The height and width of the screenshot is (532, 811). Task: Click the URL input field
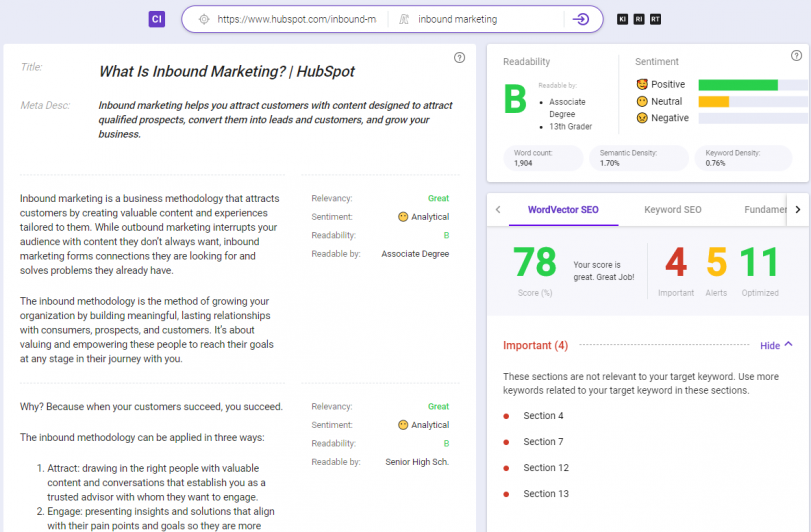click(296, 19)
